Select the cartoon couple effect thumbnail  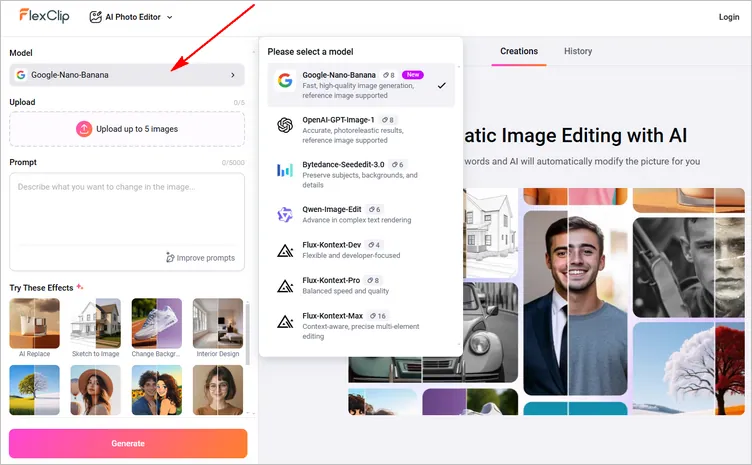157,390
